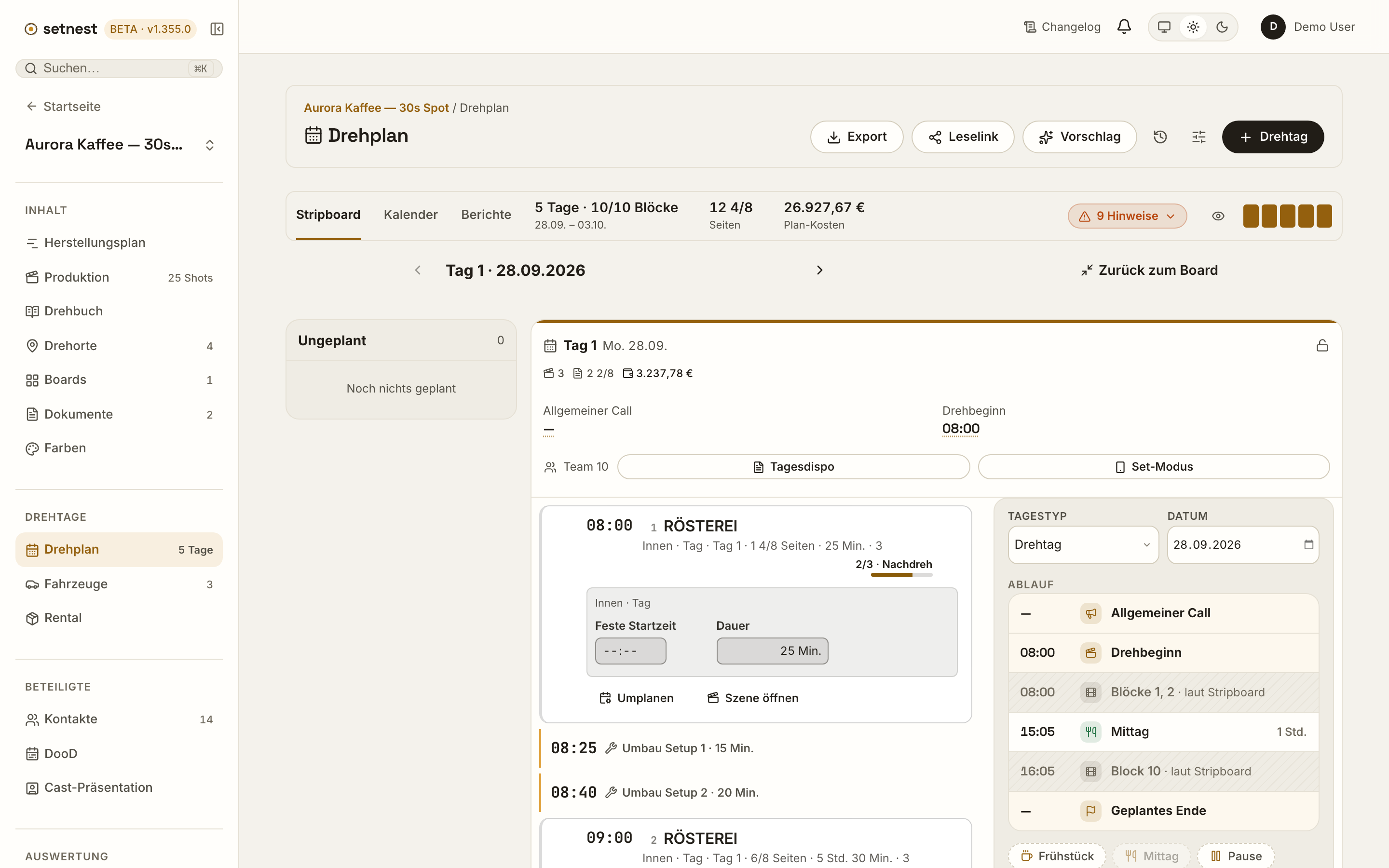Switch to the Berichte tab
The image size is (1389, 868).
pyautogui.click(x=486, y=215)
